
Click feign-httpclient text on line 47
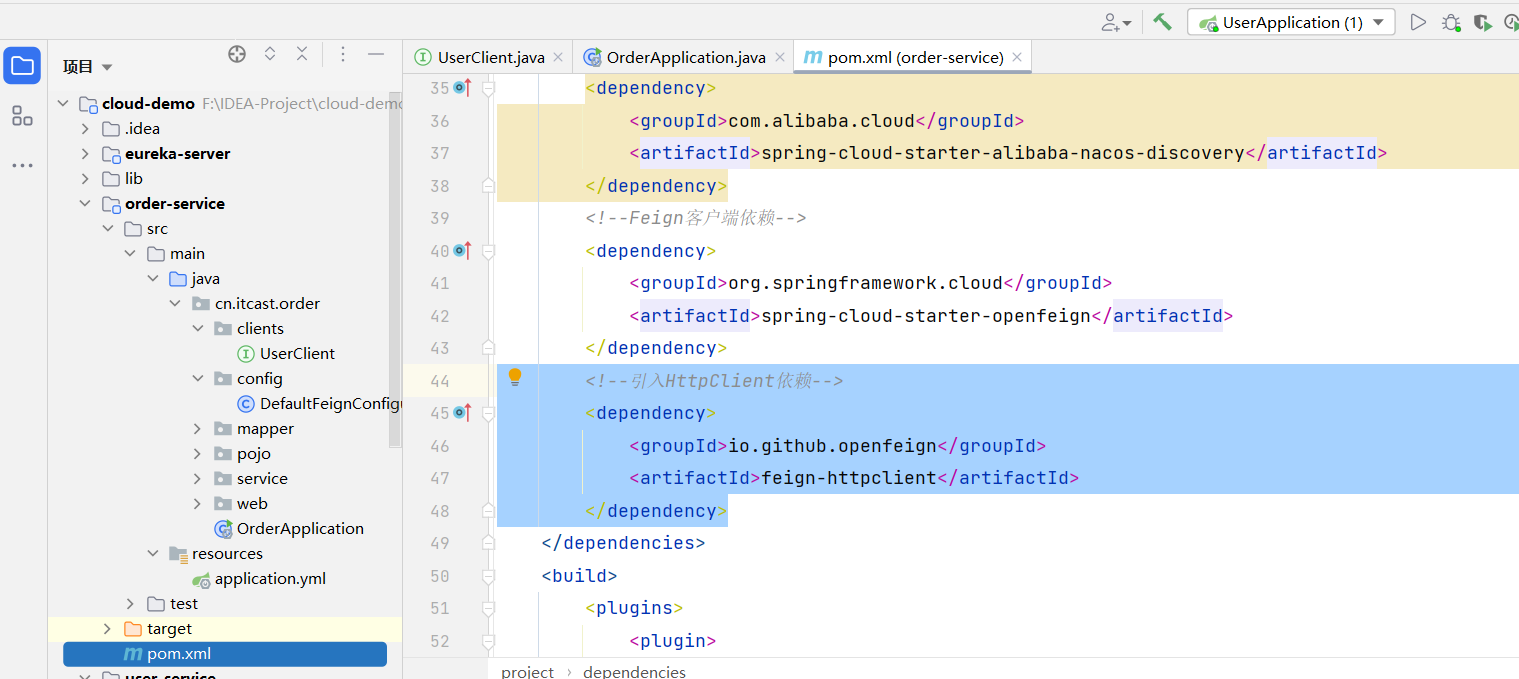849,478
